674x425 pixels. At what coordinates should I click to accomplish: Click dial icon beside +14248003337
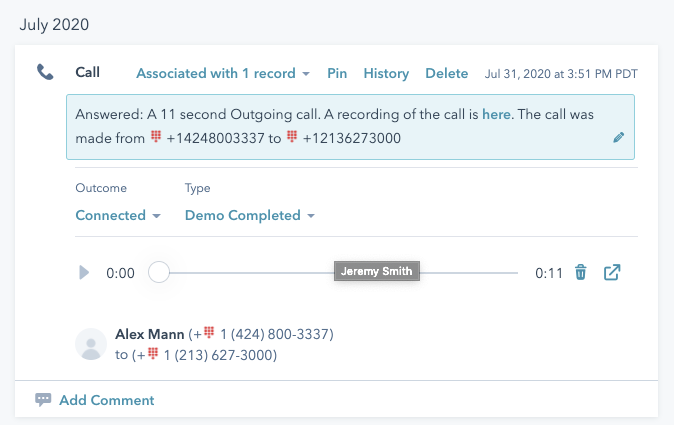pyautogui.click(x=156, y=137)
